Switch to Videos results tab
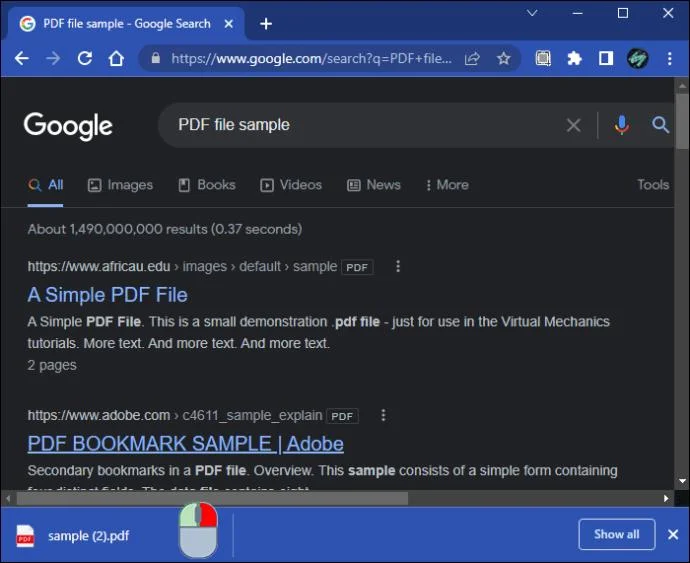Image resolution: width=690 pixels, height=563 pixels. 291,185
